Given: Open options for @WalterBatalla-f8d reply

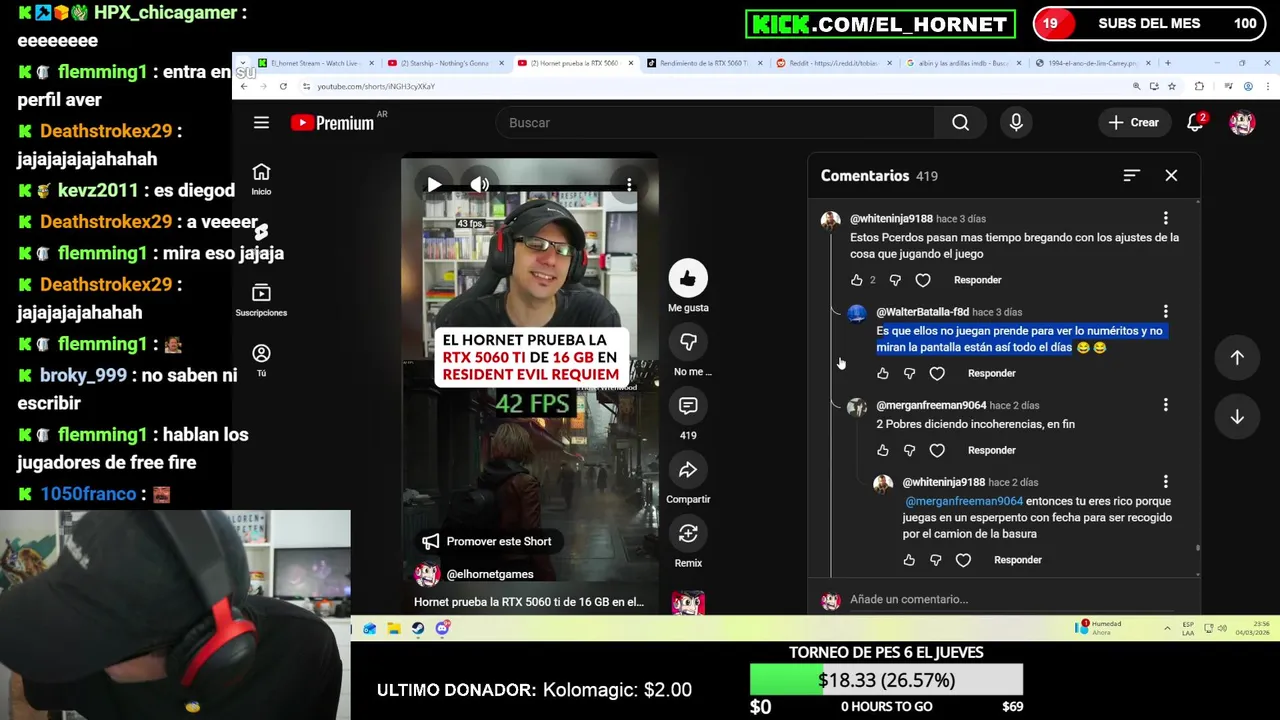Looking at the screenshot, I should (1165, 312).
